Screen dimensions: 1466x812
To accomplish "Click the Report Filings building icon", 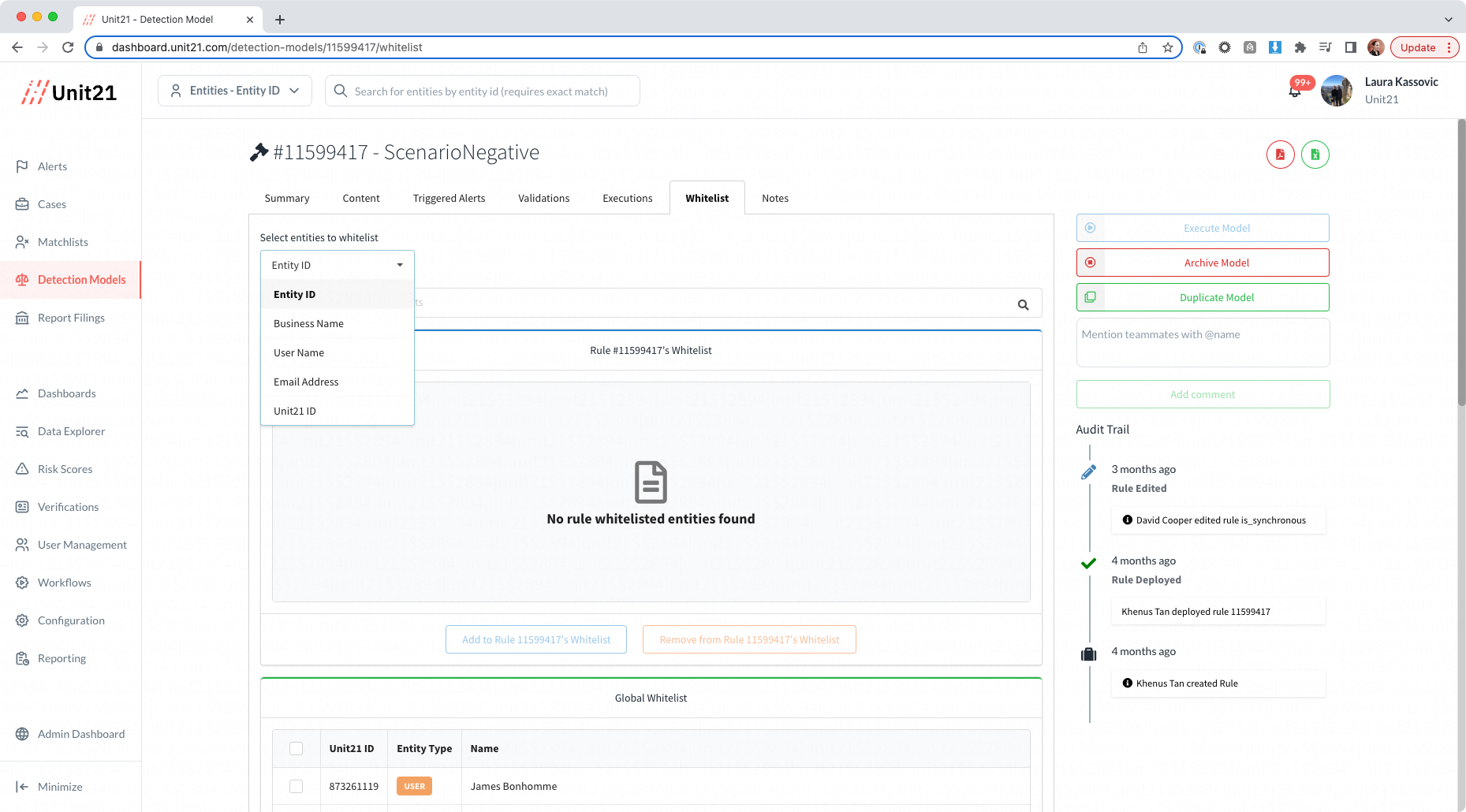I will pos(22,318).
